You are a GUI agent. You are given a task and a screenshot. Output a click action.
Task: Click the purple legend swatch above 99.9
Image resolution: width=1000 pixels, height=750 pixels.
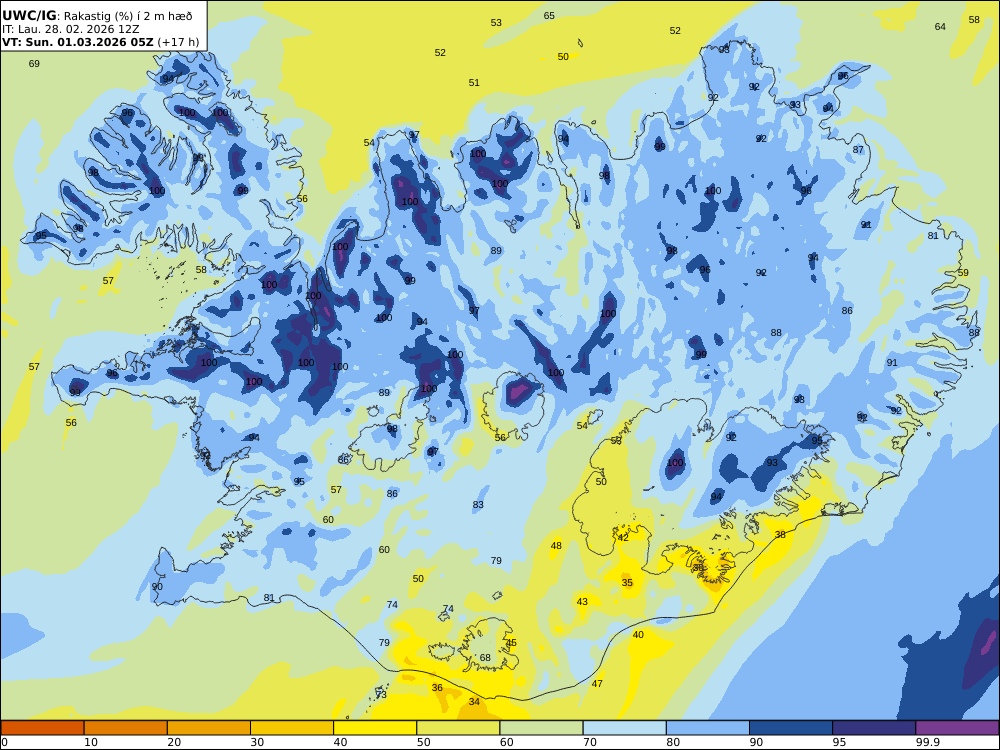(957, 728)
